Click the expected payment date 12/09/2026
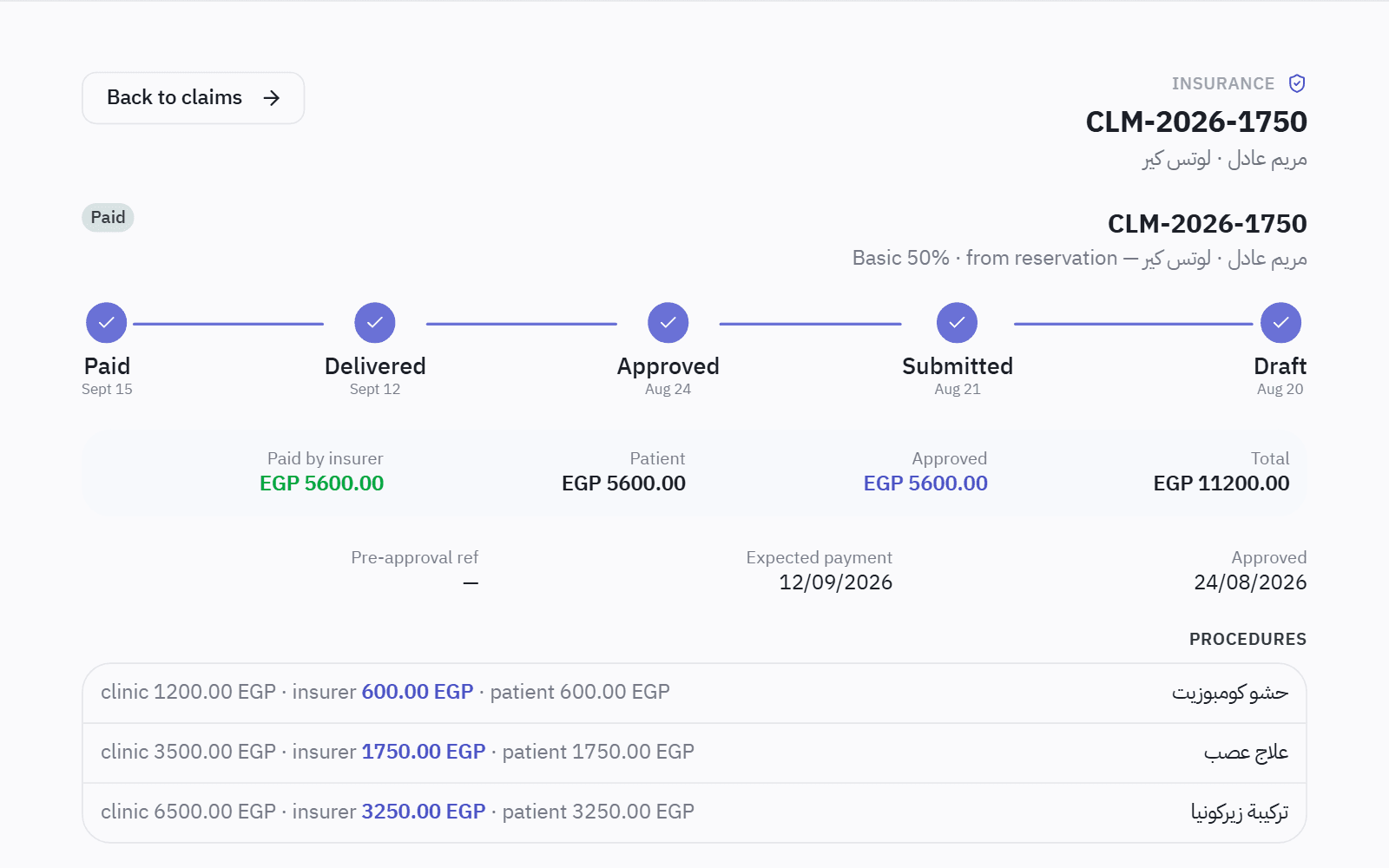Image resolution: width=1389 pixels, height=868 pixels. click(836, 582)
